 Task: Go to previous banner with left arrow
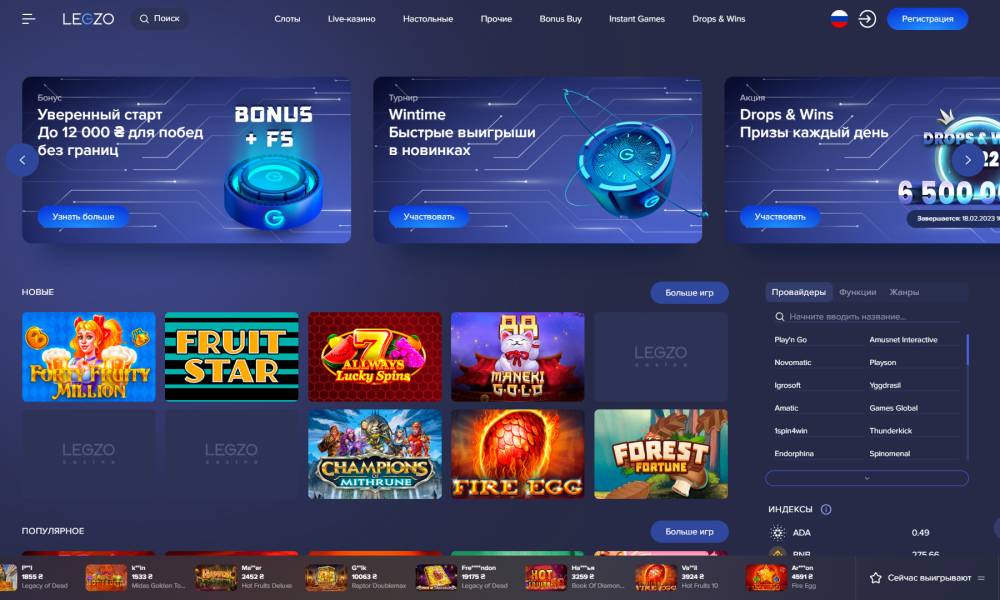[x=22, y=160]
